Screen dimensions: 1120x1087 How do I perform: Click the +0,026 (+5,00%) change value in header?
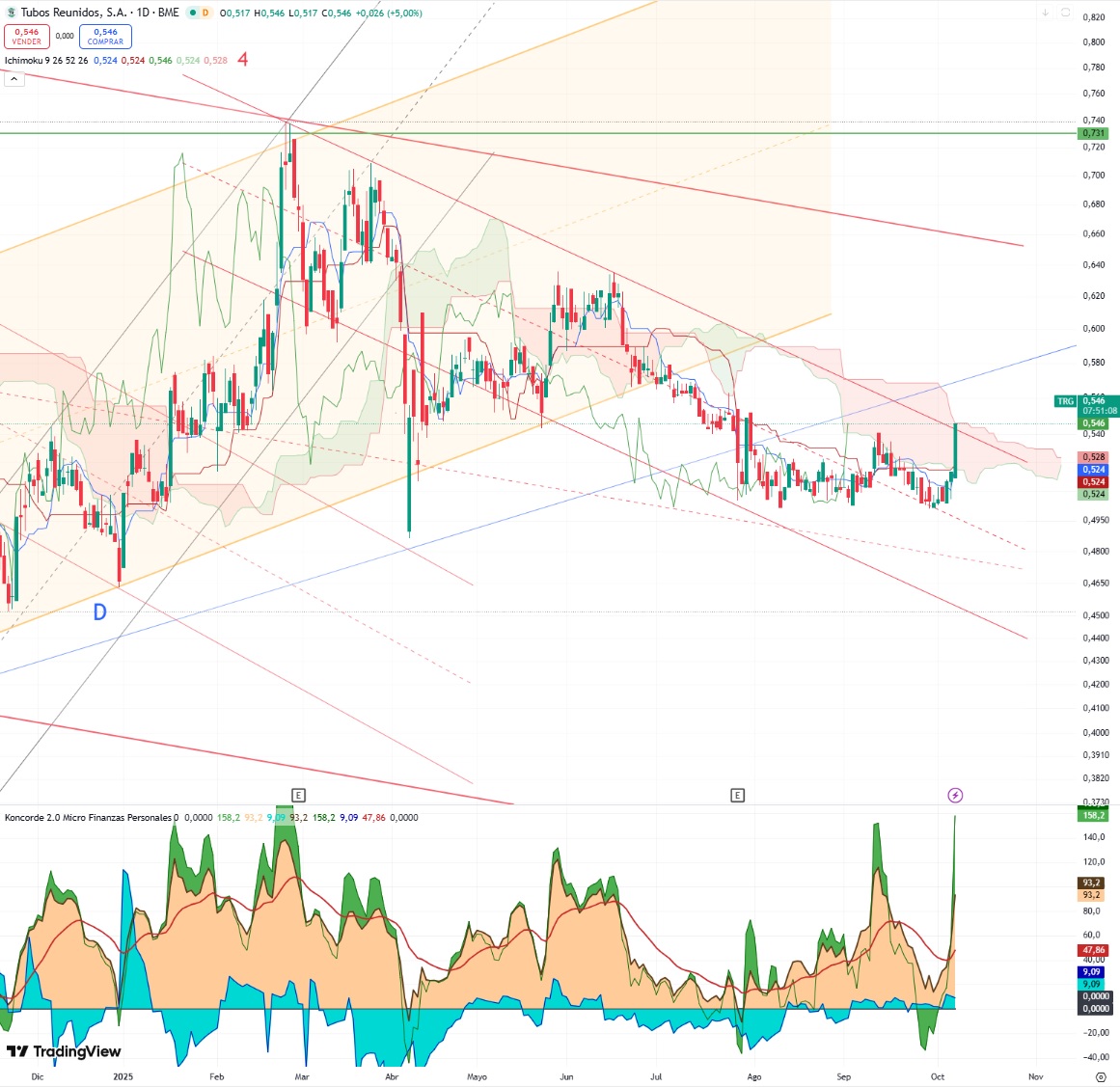pyautogui.click(x=390, y=13)
